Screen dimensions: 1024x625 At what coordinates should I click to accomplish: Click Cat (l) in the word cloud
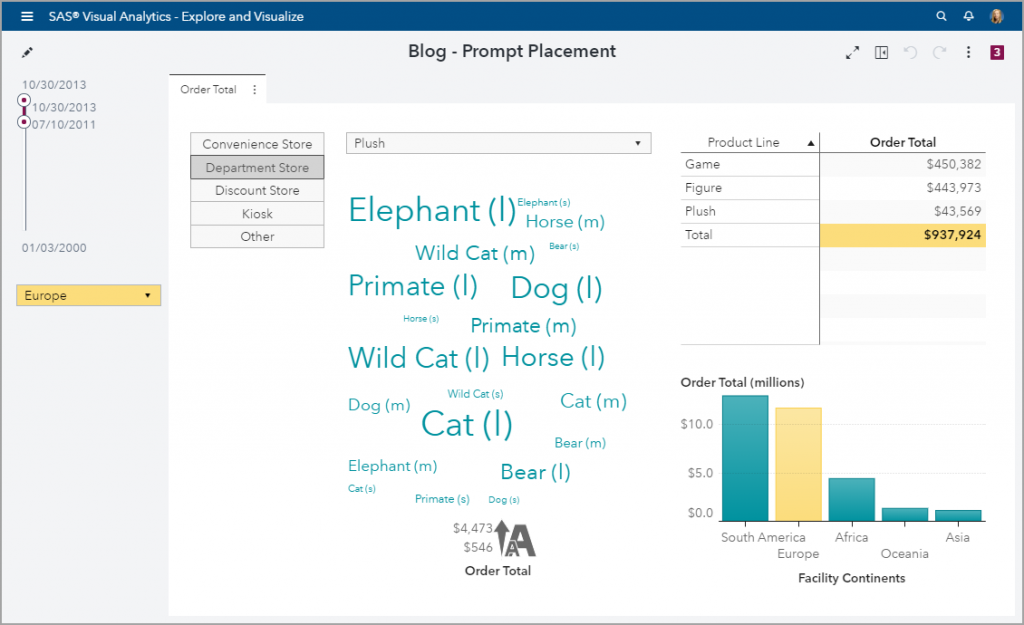(x=467, y=424)
